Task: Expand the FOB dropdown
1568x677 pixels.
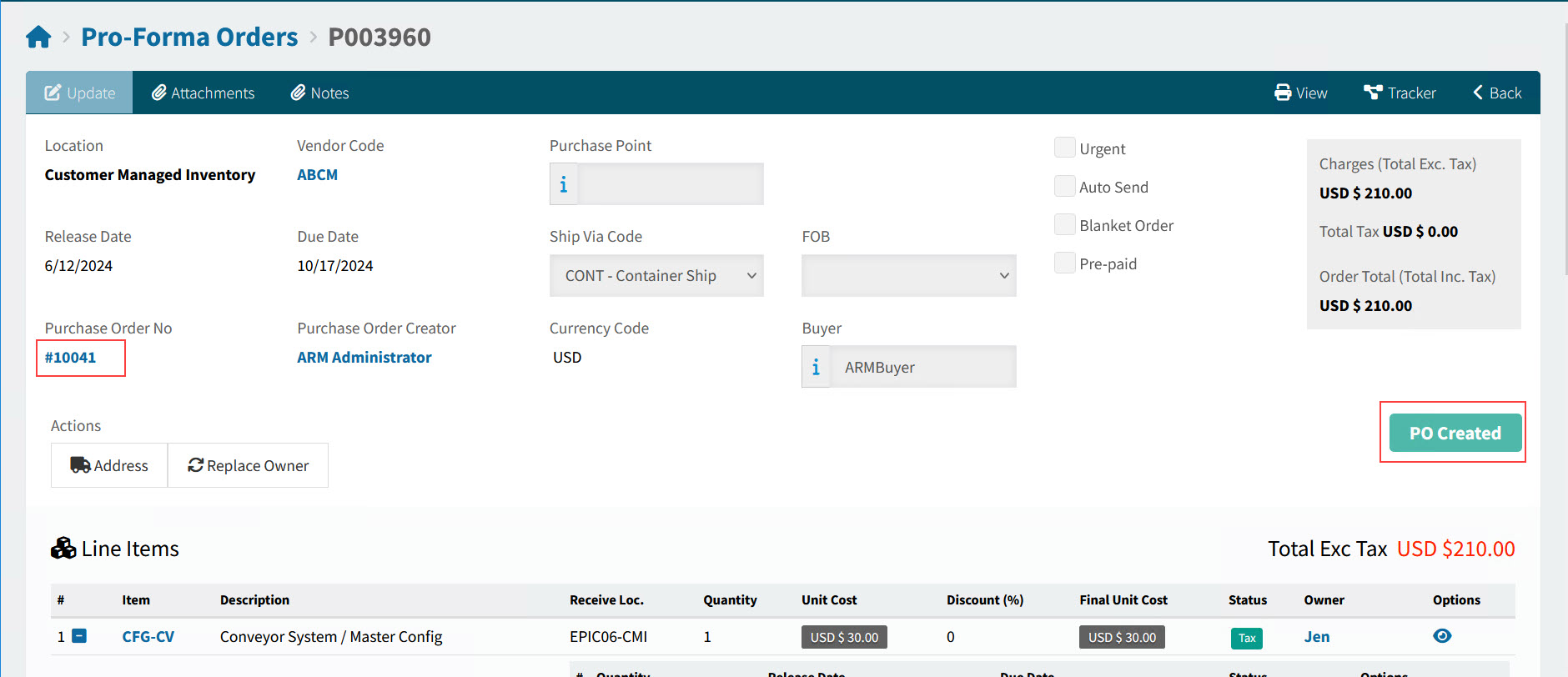Action: click(x=908, y=276)
